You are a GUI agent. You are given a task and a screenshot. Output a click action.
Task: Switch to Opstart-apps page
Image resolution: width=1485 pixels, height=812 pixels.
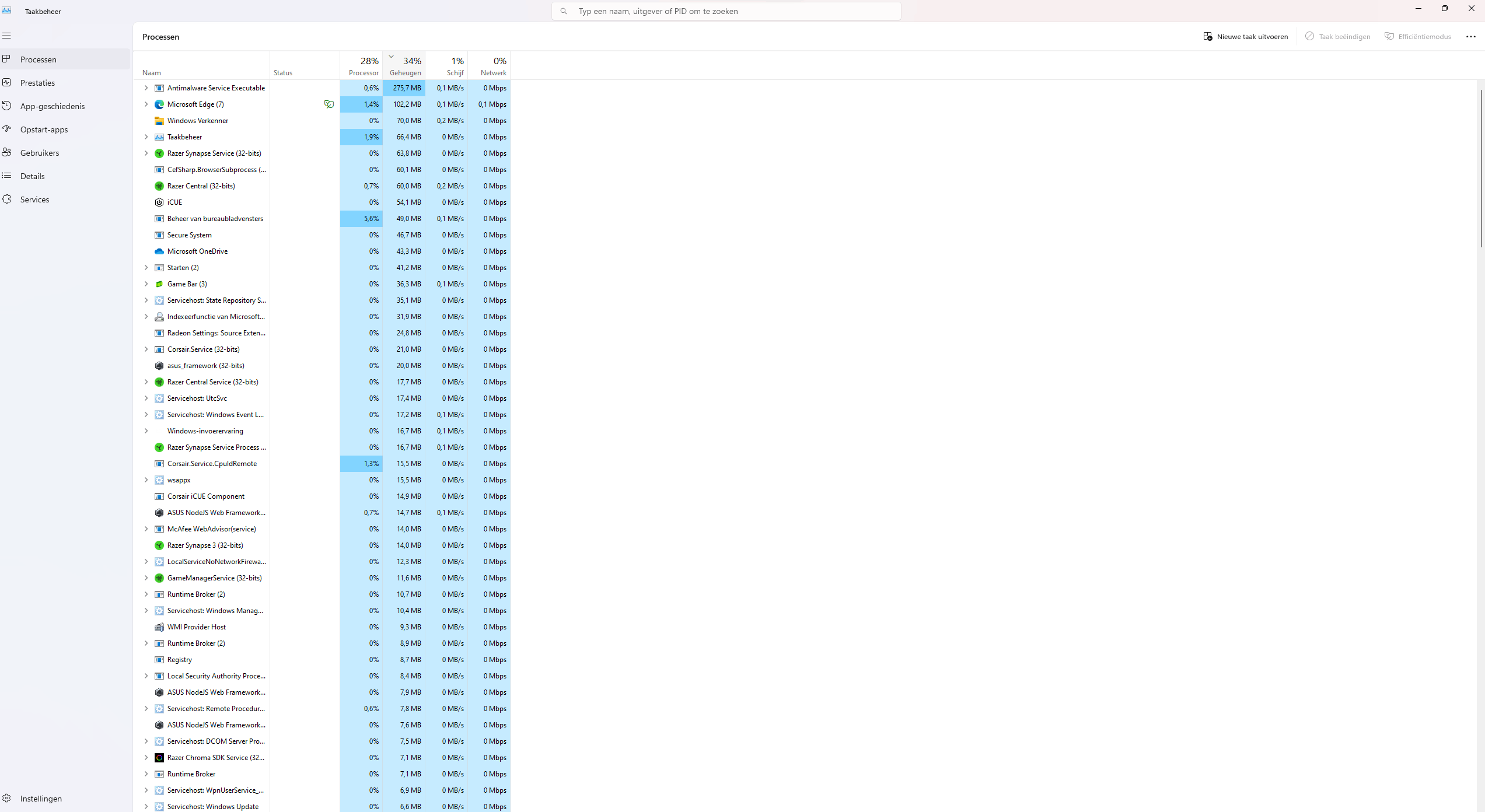point(44,129)
